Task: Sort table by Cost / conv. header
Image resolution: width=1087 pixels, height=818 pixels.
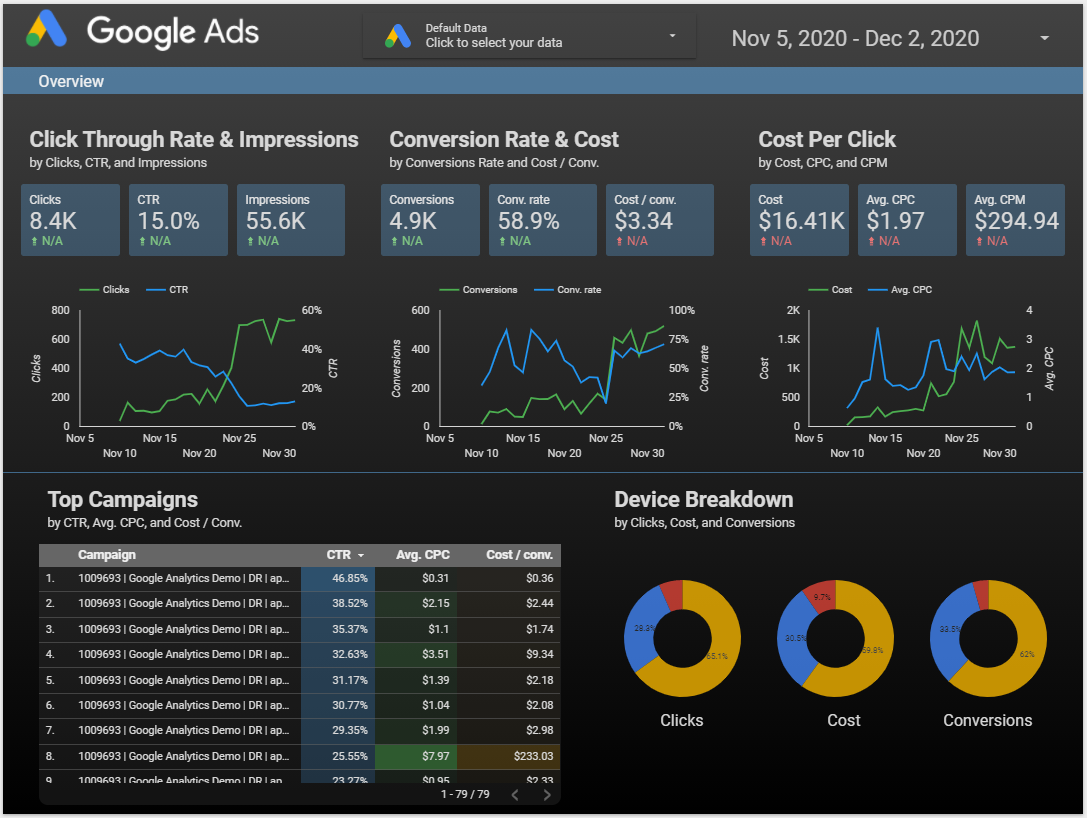Action: pyautogui.click(x=519, y=555)
